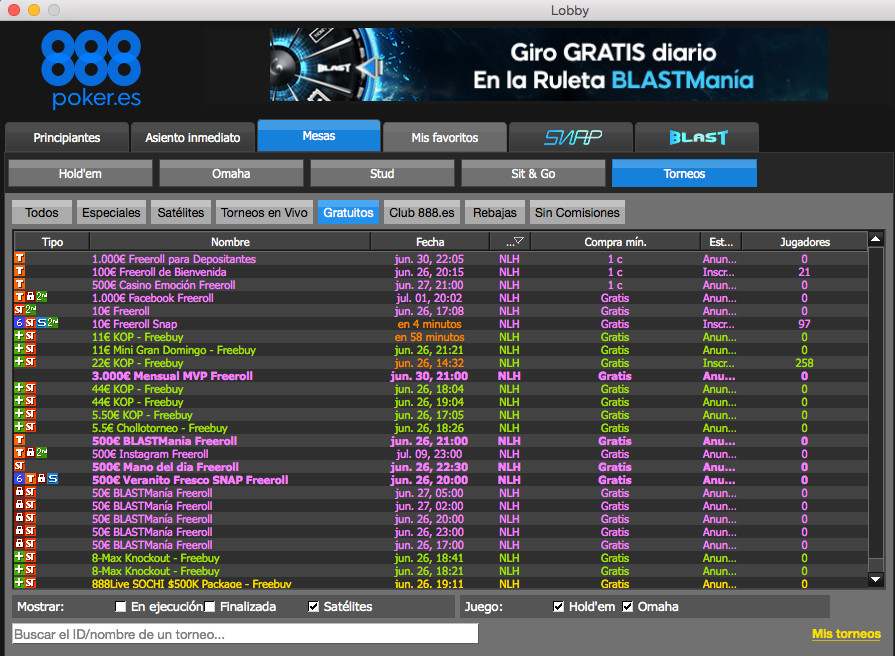The image size is (895, 656).
Task: Open the Mis favoritos tab
Action: [x=445, y=138]
